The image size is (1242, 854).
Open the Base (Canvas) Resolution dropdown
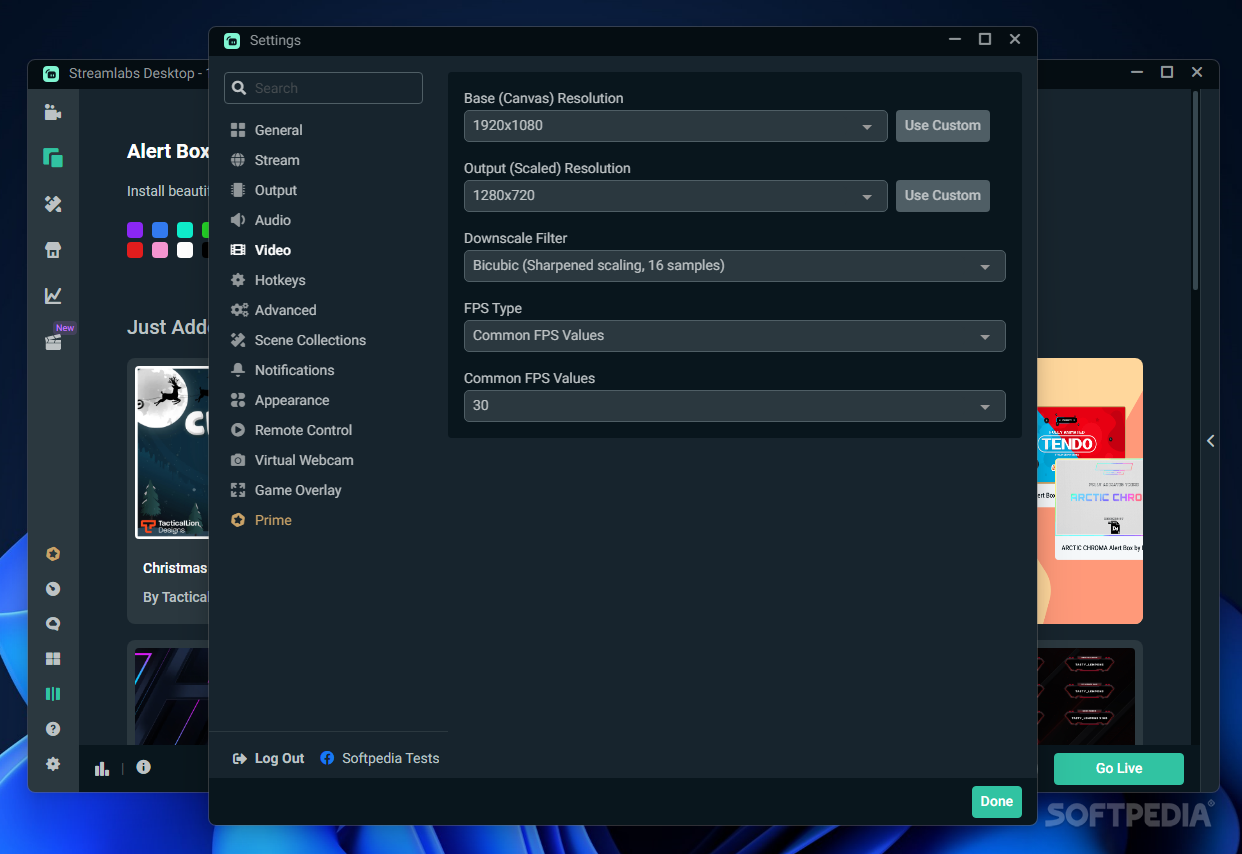pos(675,126)
